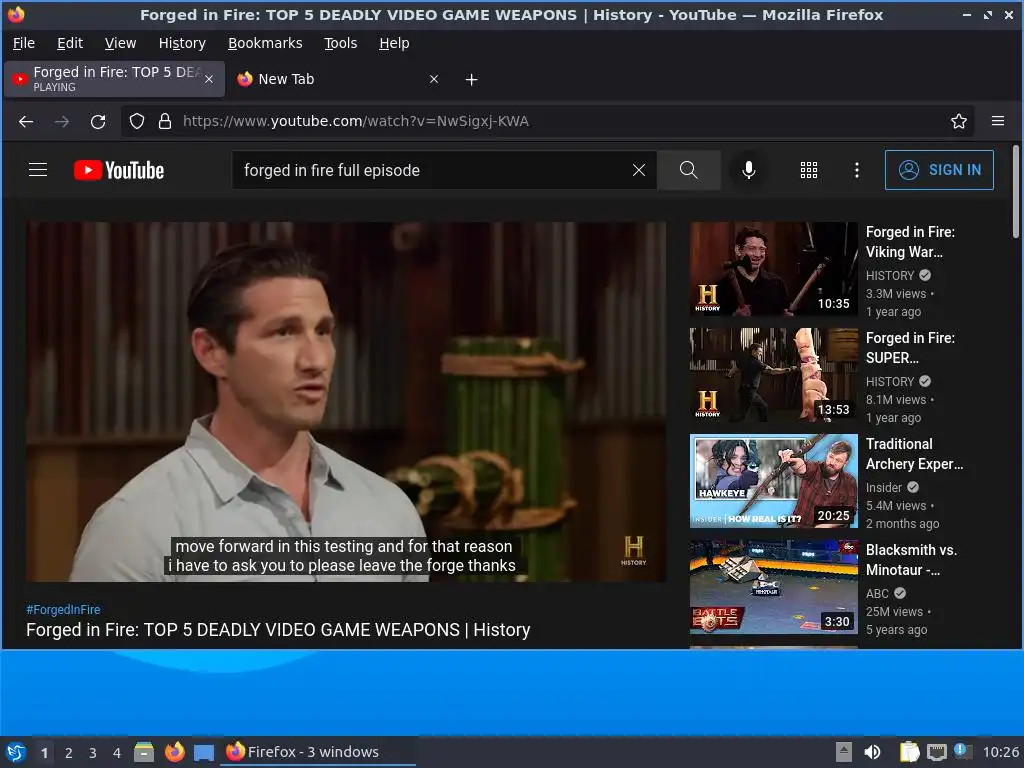Image resolution: width=1024 pixels, height=768 pixels.
Task: Focus the URL address bar
Action: click(x=549, y=121)
